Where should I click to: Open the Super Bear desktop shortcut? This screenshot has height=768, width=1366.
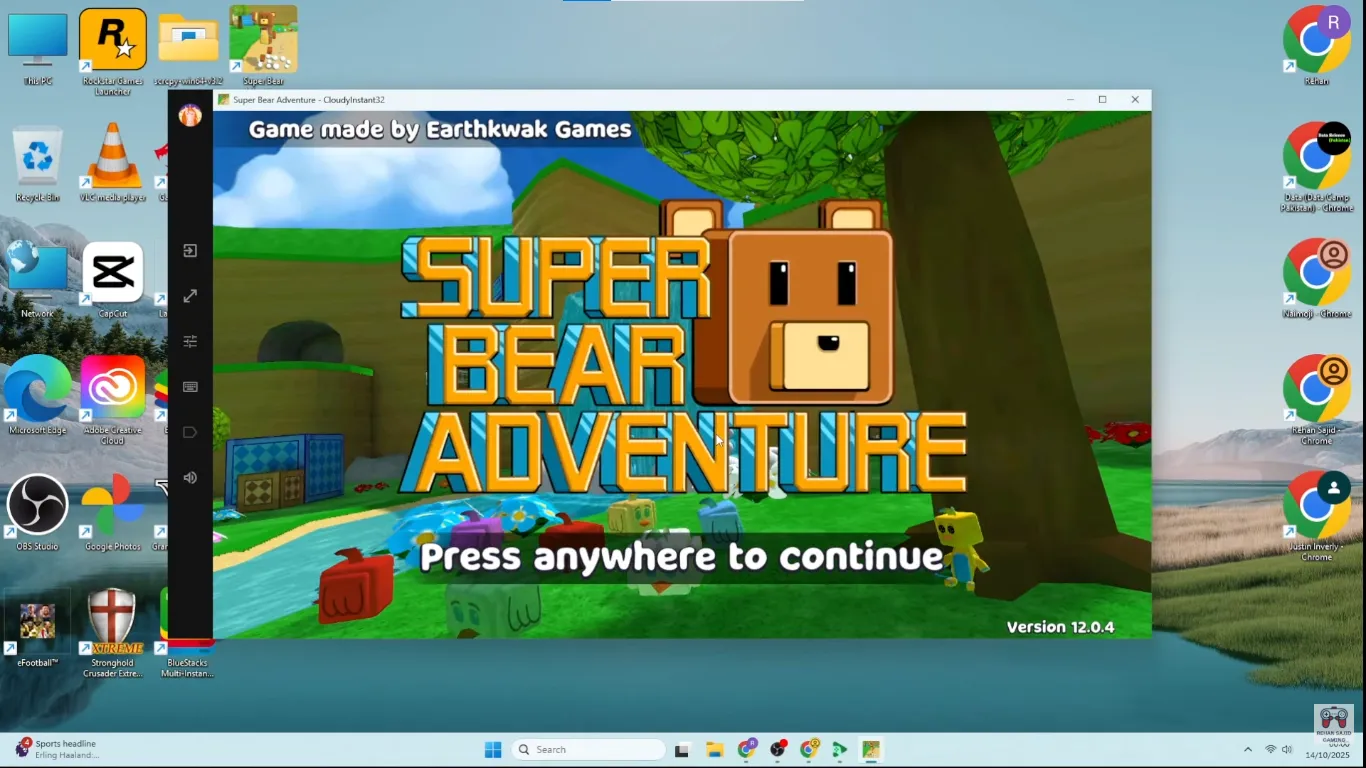(x=263, y=41)
